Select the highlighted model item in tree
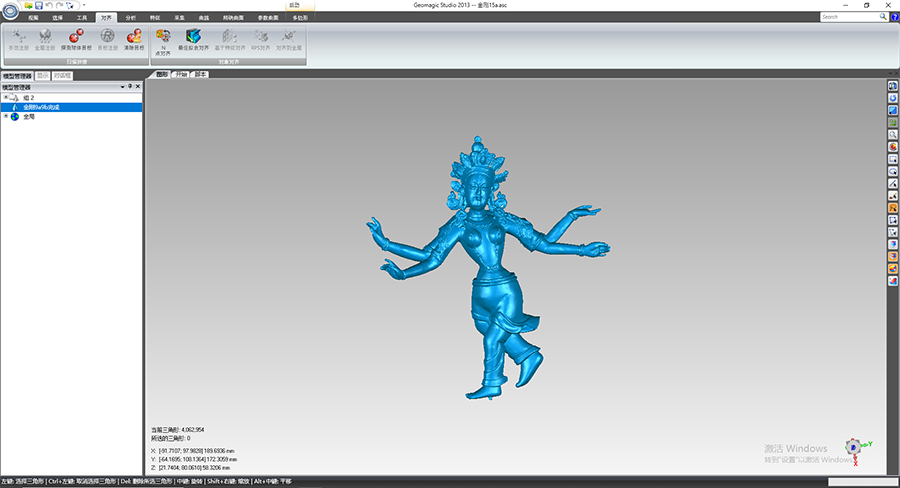 pyautogui.click(x=42, y=107)
